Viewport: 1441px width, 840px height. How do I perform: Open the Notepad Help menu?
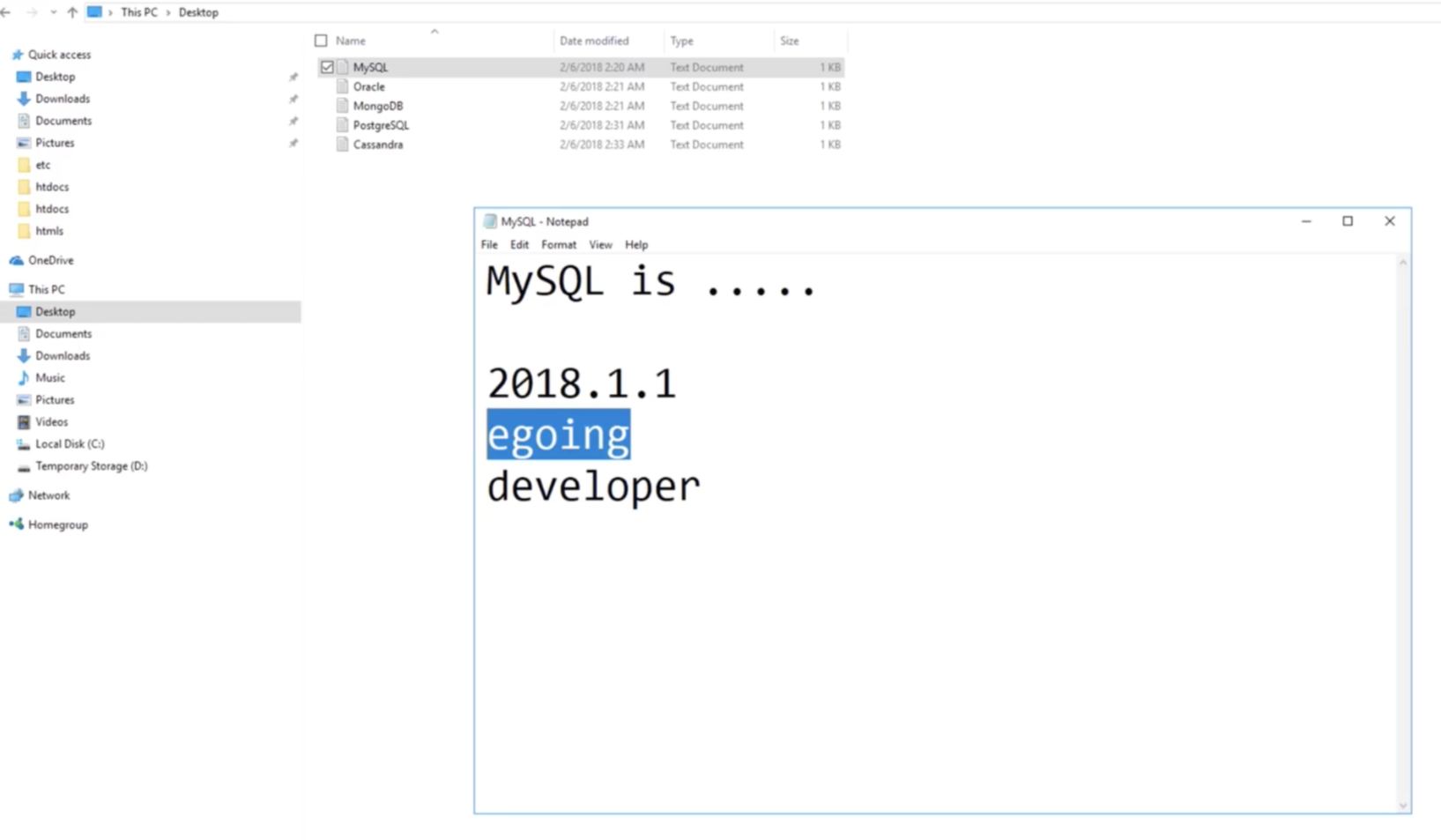click(636, 245)
